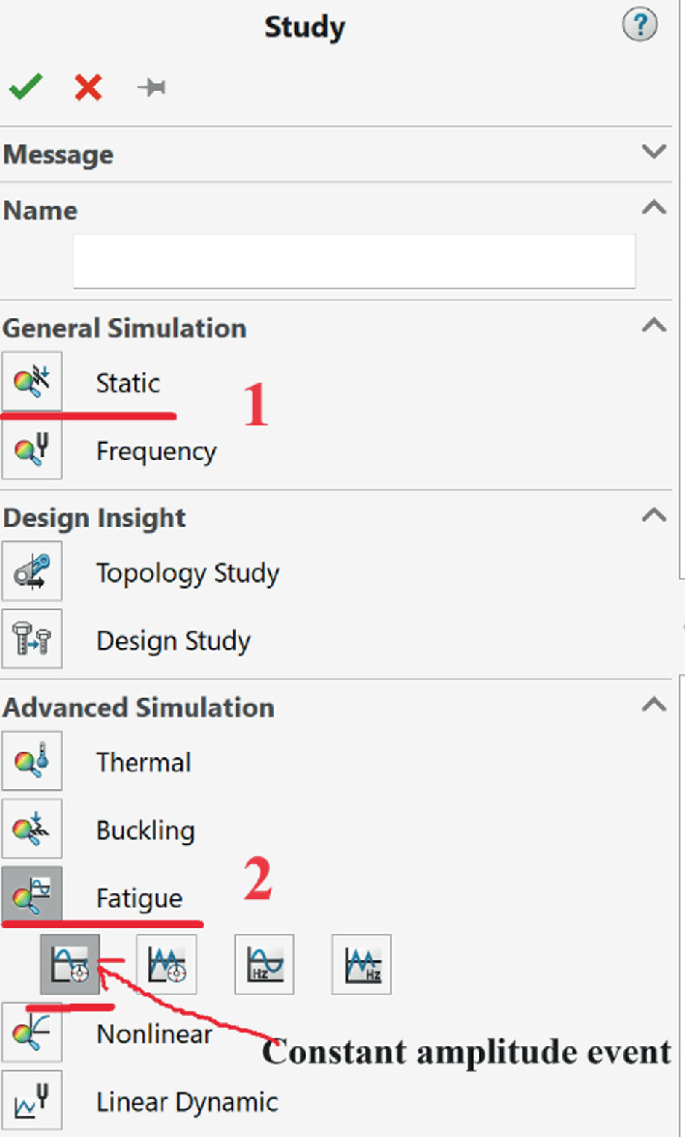
Task: Confirm the study with the green checkmark
Action: [26, 87]
